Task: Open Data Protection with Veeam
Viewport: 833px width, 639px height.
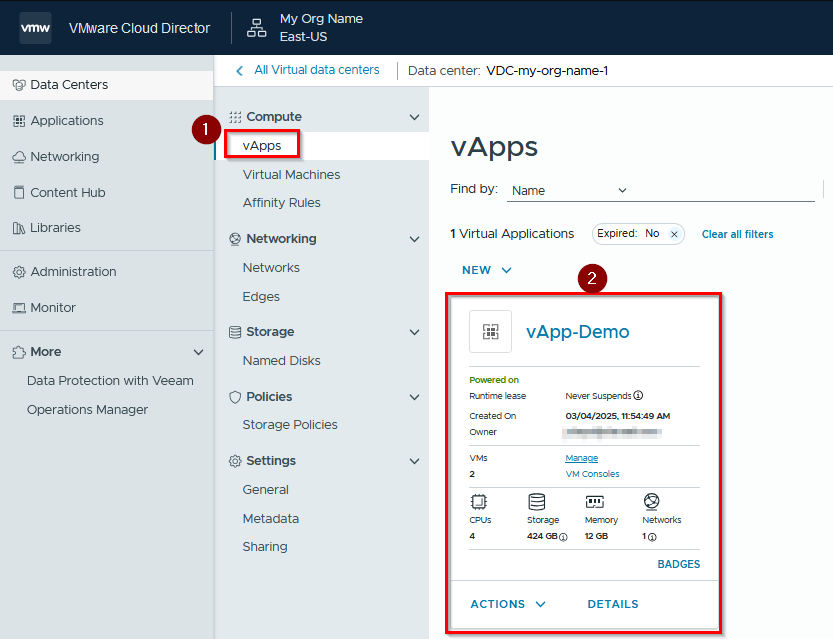Action: point(110,381)
